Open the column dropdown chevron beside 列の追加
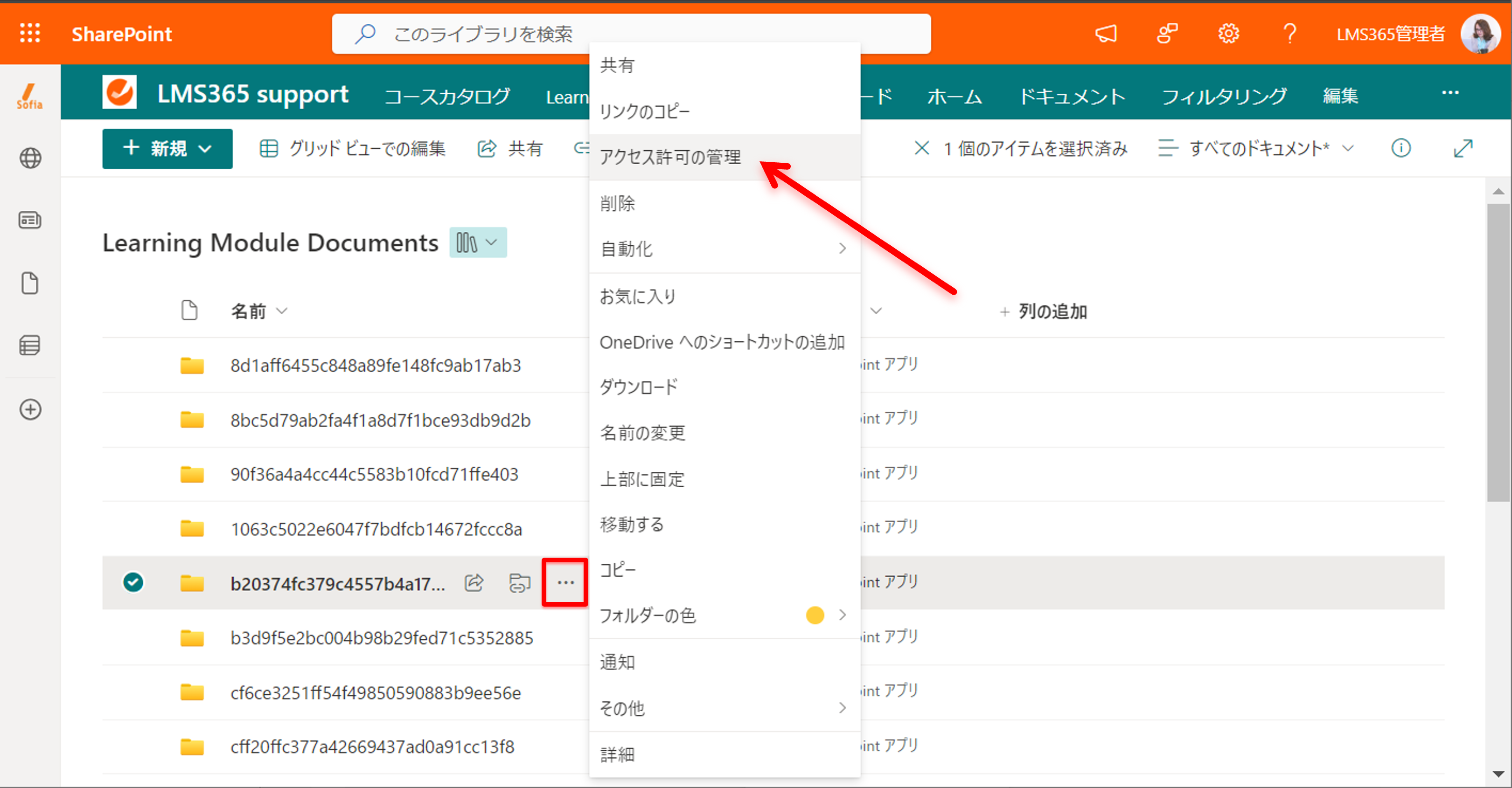Image resolution: width=1512 pixels, height=788 pixels. tap(876, 311)
